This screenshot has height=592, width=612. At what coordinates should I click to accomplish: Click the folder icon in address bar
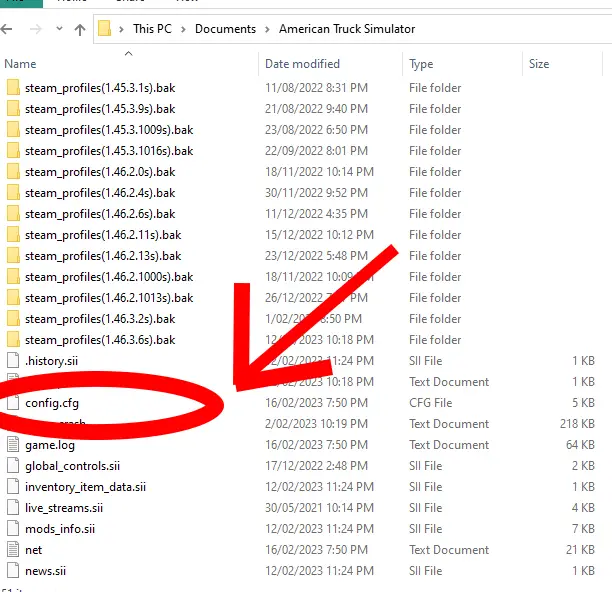pos(105,28)
